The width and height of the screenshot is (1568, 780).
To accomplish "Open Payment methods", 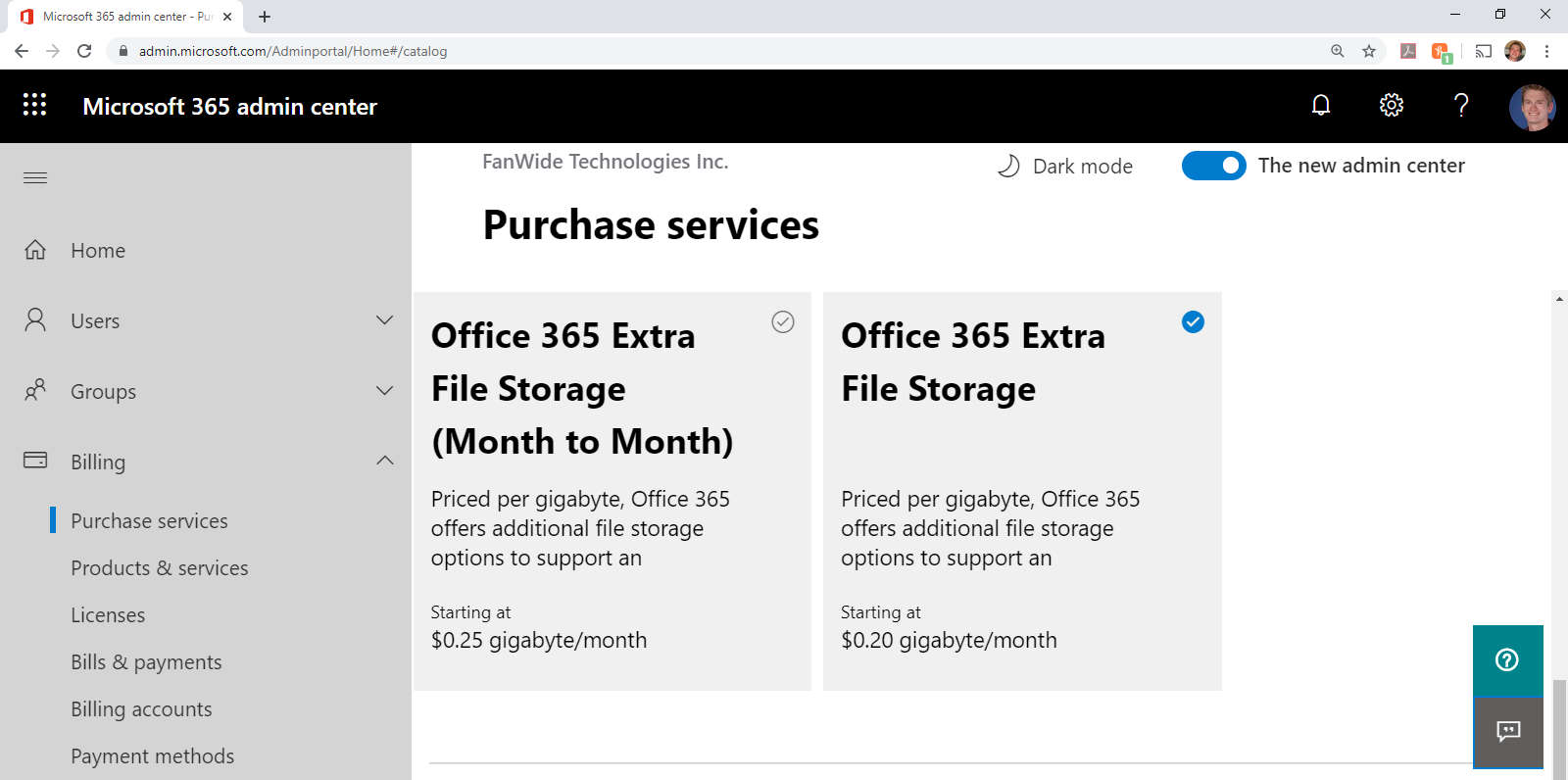I will point(152,756).
